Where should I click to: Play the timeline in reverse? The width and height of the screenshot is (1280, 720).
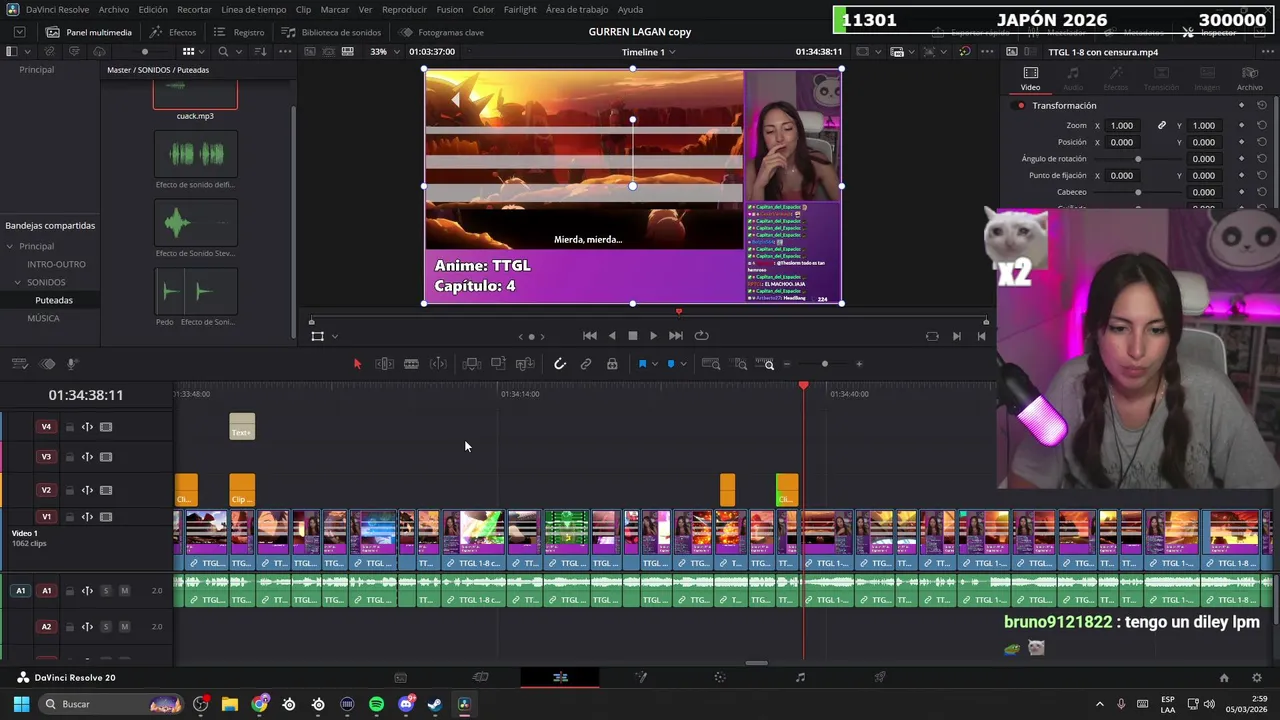612,336
